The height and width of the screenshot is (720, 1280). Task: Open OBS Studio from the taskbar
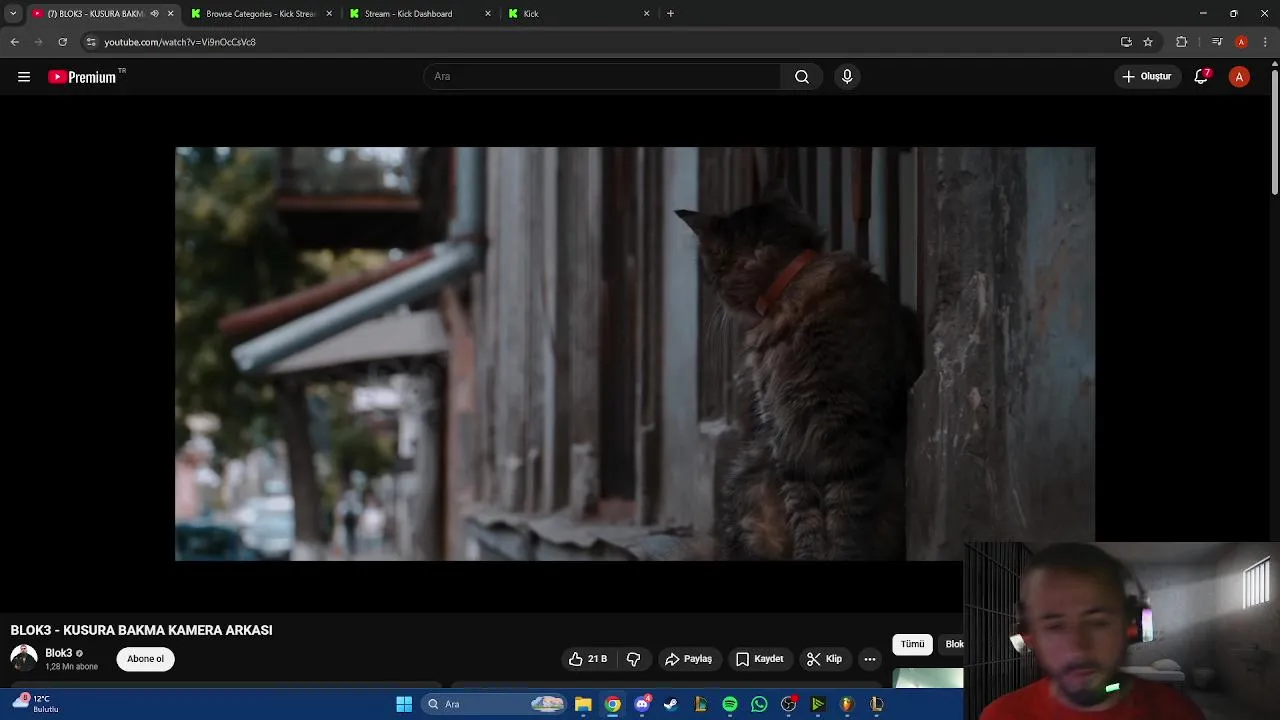789,704
